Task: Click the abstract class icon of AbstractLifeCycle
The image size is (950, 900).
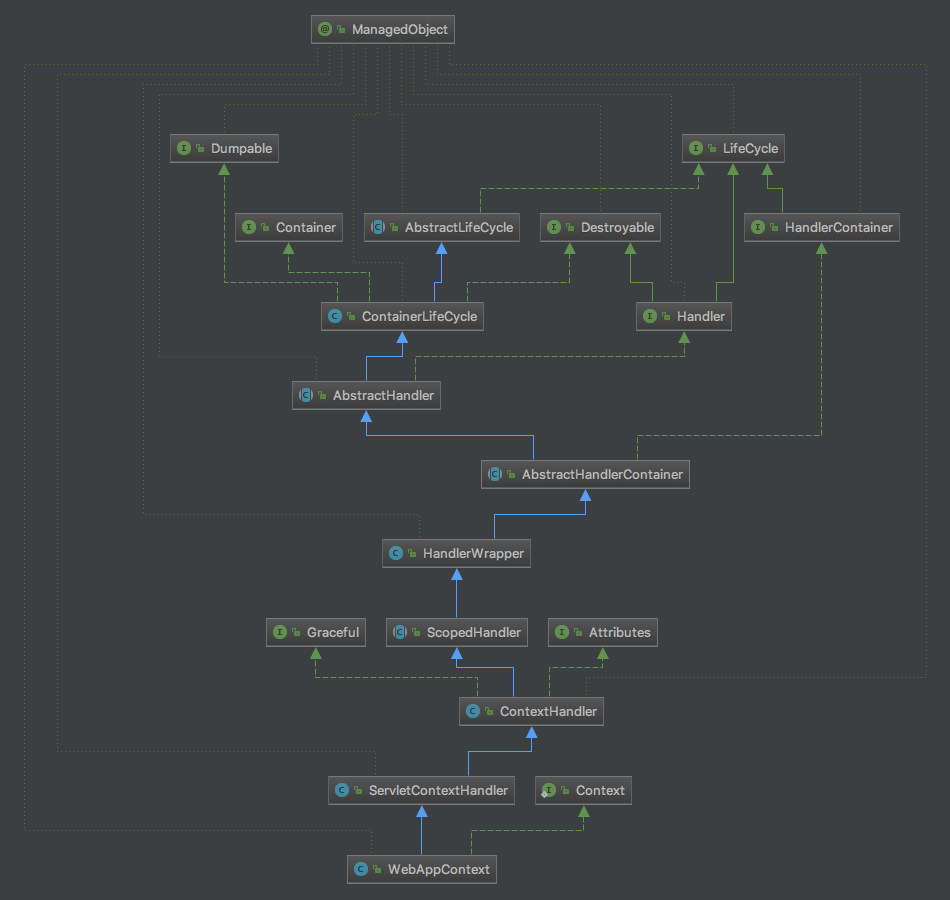Action: click(377, 227)
